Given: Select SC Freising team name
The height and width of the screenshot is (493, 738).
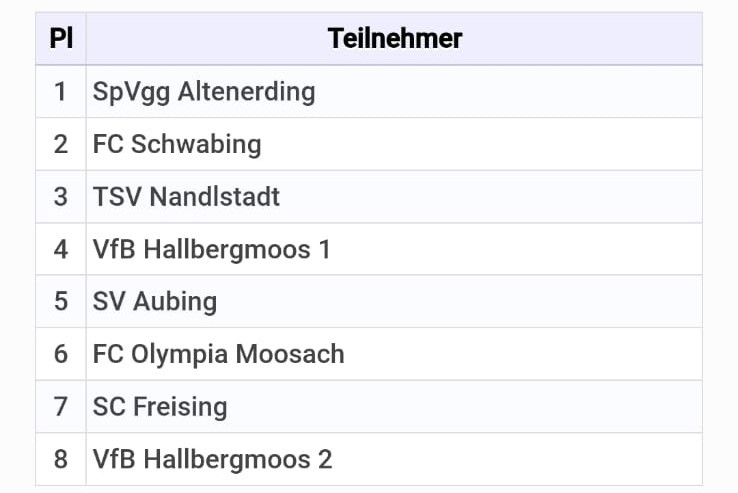Looking at the screenshot, I should click(x=160, y=407).
